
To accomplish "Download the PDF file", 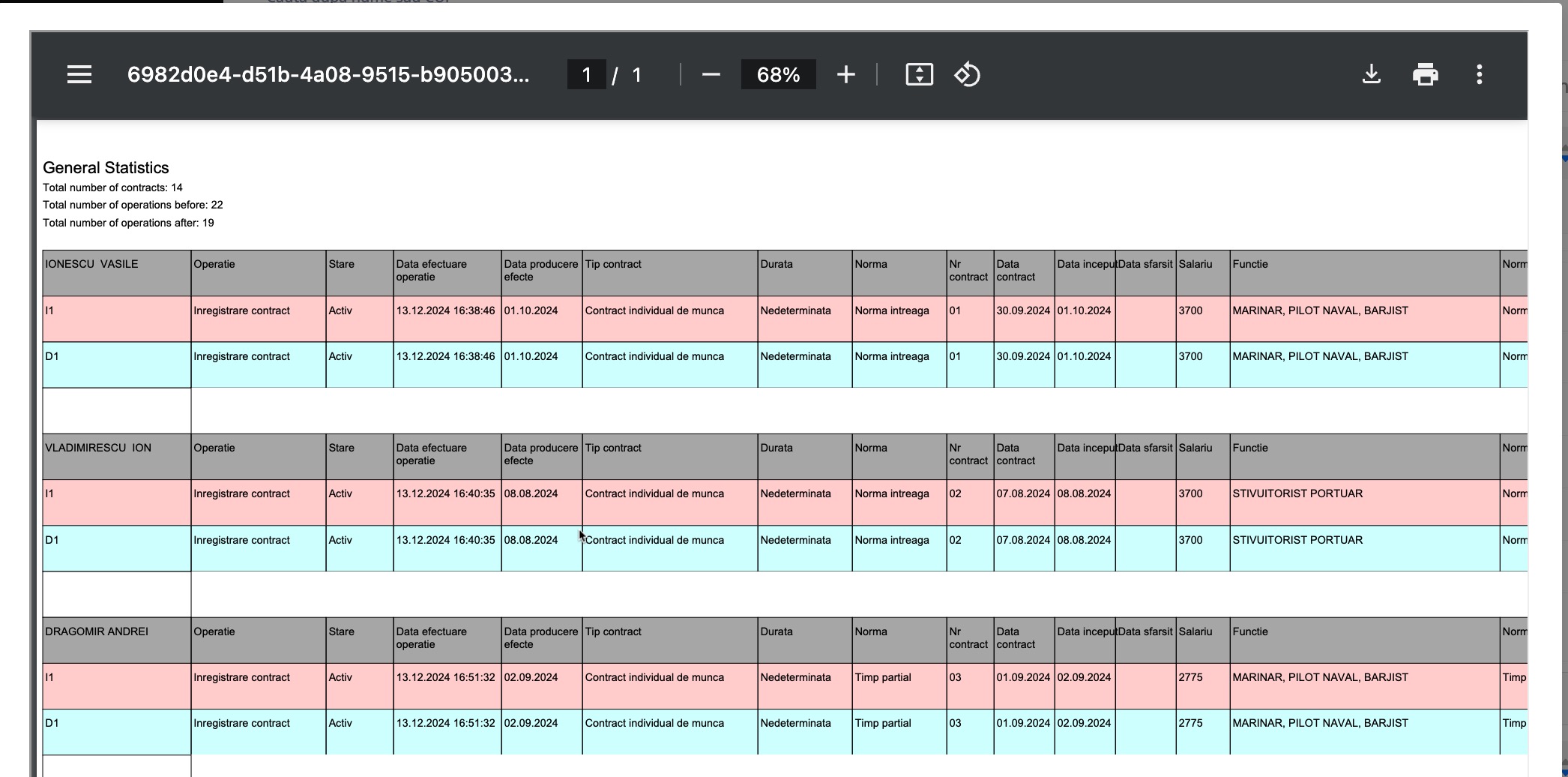I will pos(1371,74).
